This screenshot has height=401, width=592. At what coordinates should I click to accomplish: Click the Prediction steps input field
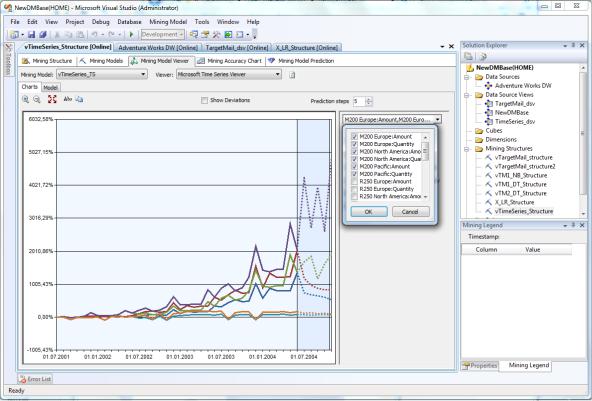359,101
